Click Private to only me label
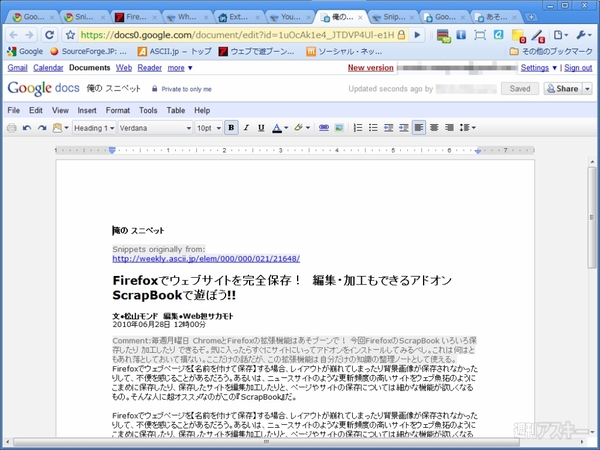Viewport: 600px width, 450px height. click(182, 89)
